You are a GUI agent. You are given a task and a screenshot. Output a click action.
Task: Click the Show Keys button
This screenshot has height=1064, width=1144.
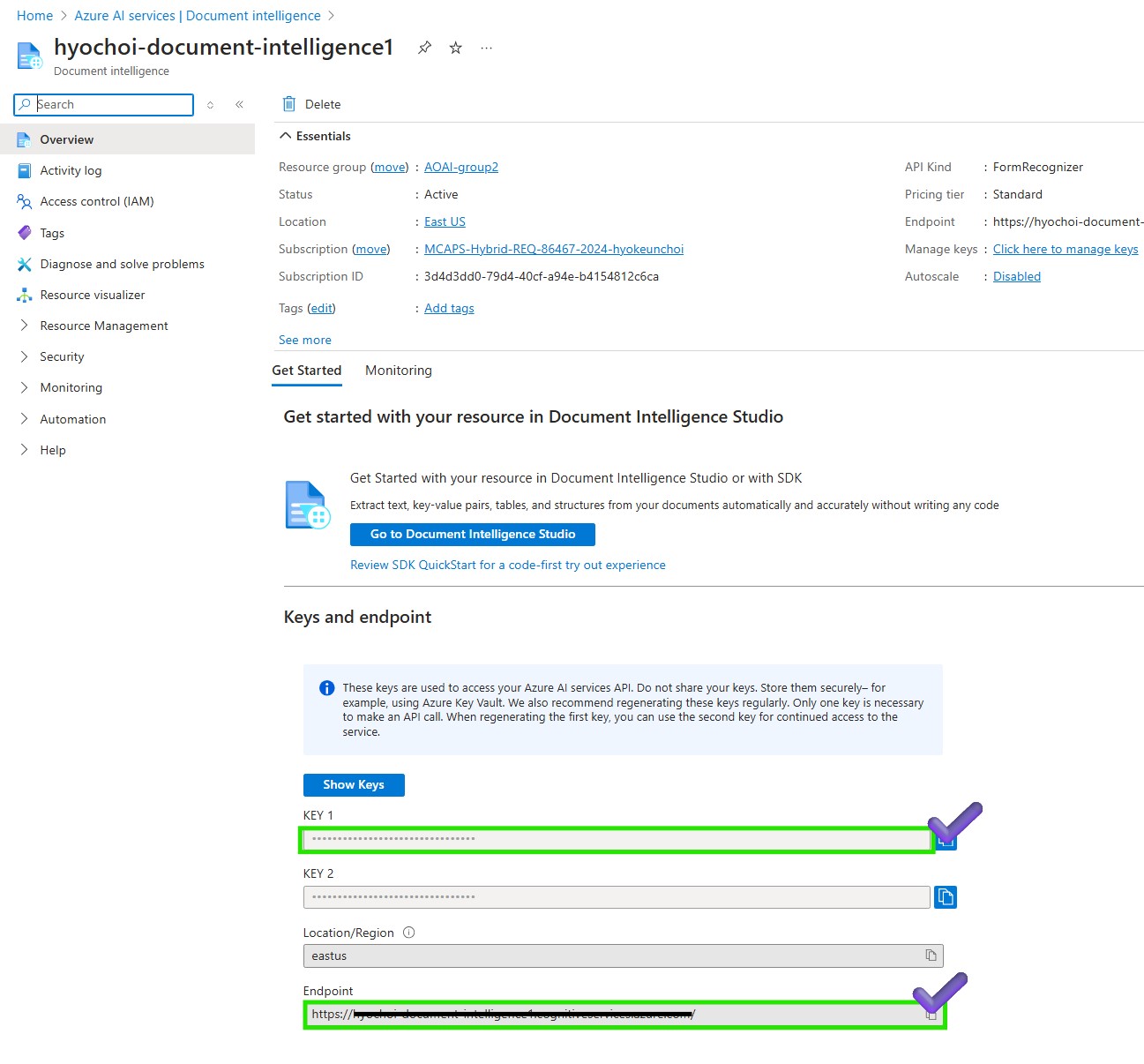[354, 785]
